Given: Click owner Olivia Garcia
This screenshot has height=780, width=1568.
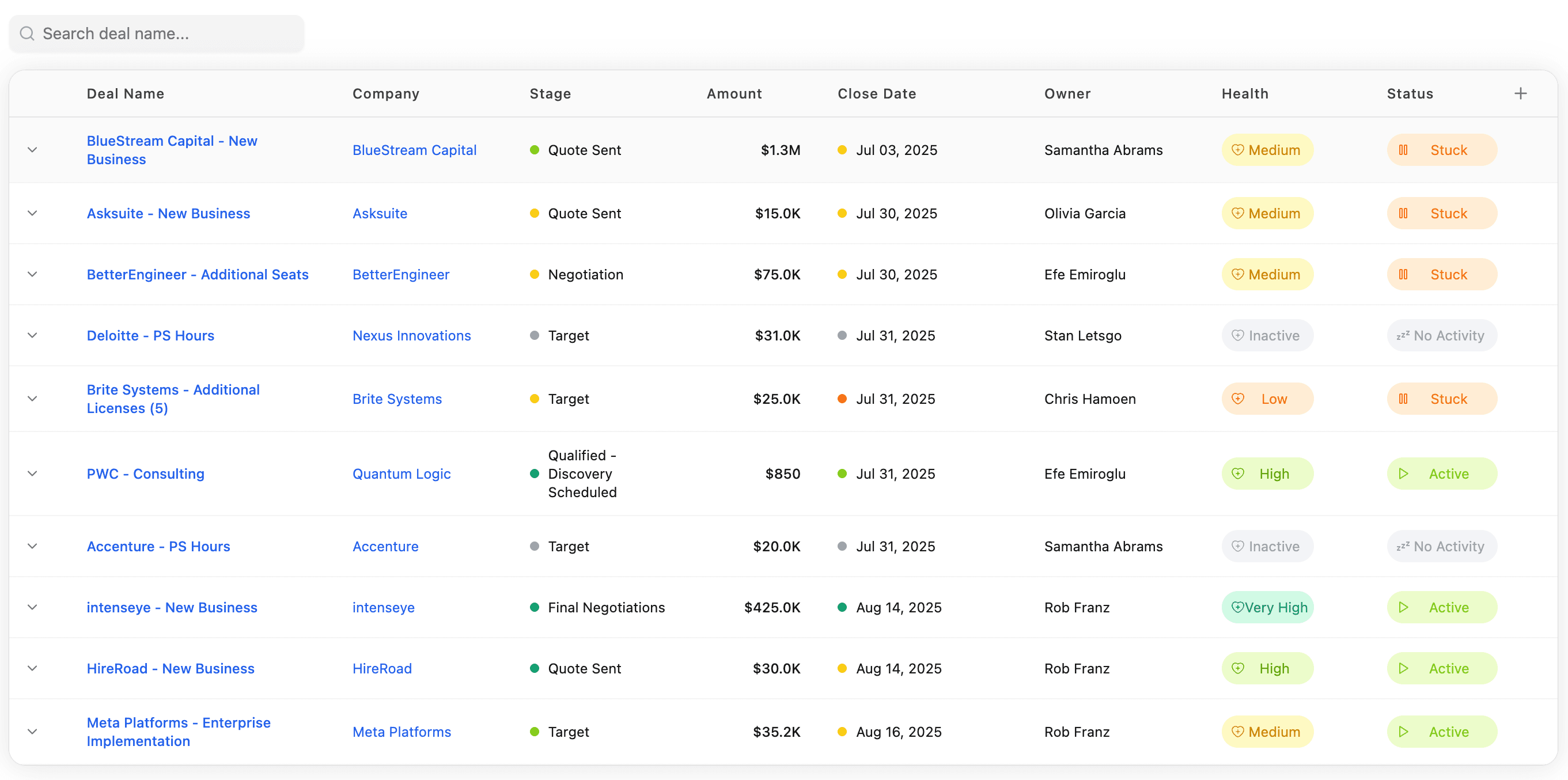Looking at the screenshot, I should [x=1085, y=213].
